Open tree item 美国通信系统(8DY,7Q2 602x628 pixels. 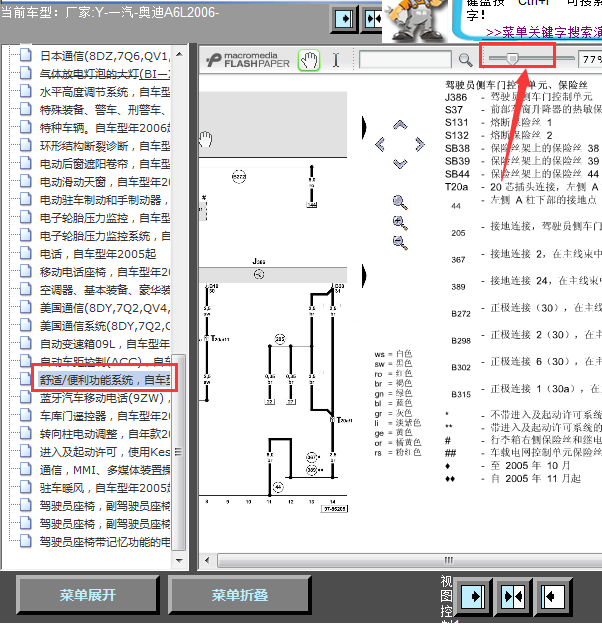(105, 326)
